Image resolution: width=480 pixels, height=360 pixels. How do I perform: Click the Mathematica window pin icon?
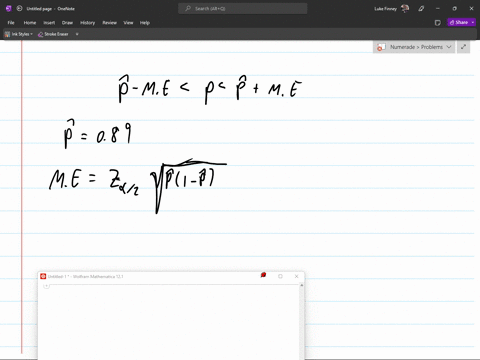click(263, 275)
